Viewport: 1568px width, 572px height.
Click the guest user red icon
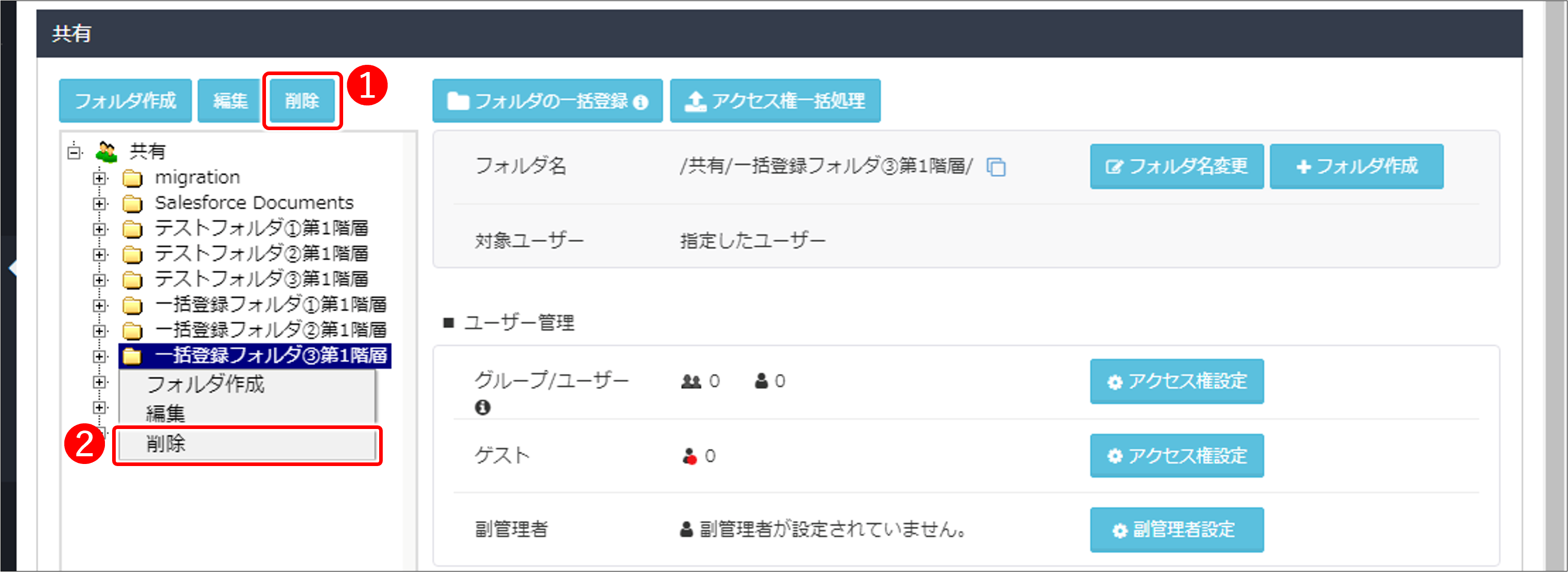click(x=689, y=456)
